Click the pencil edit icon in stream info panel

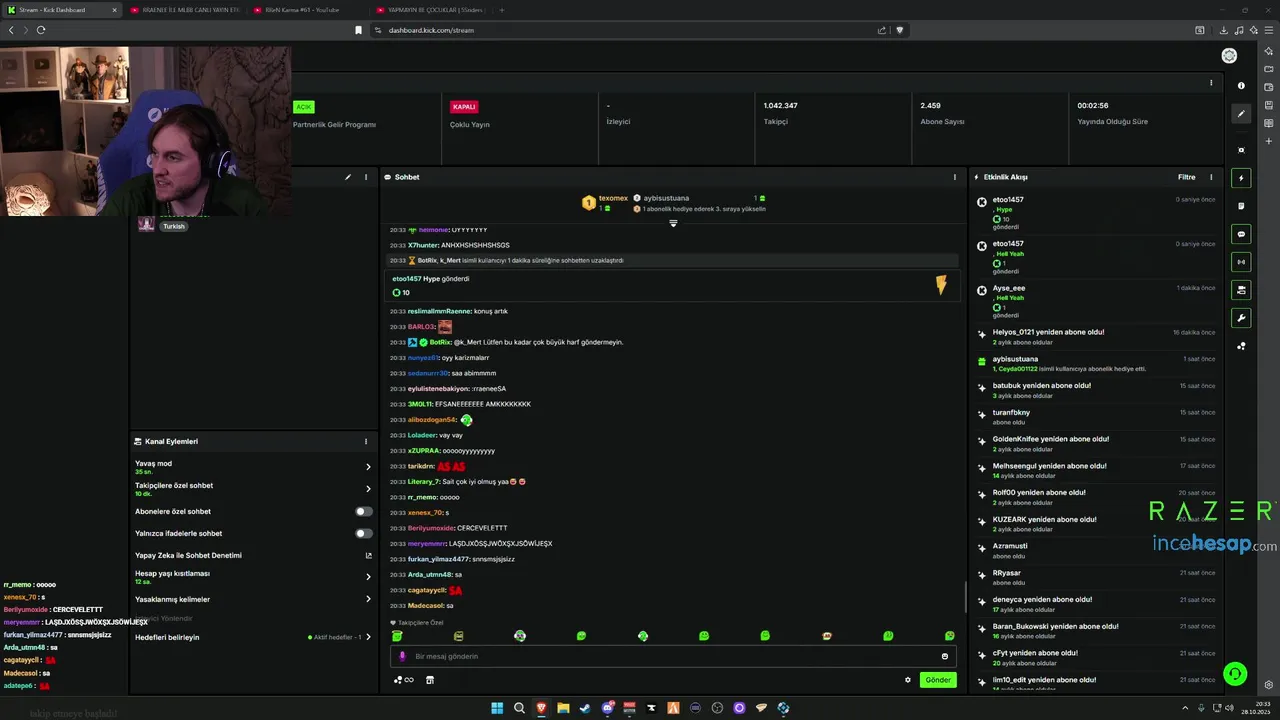coord(348,177)
